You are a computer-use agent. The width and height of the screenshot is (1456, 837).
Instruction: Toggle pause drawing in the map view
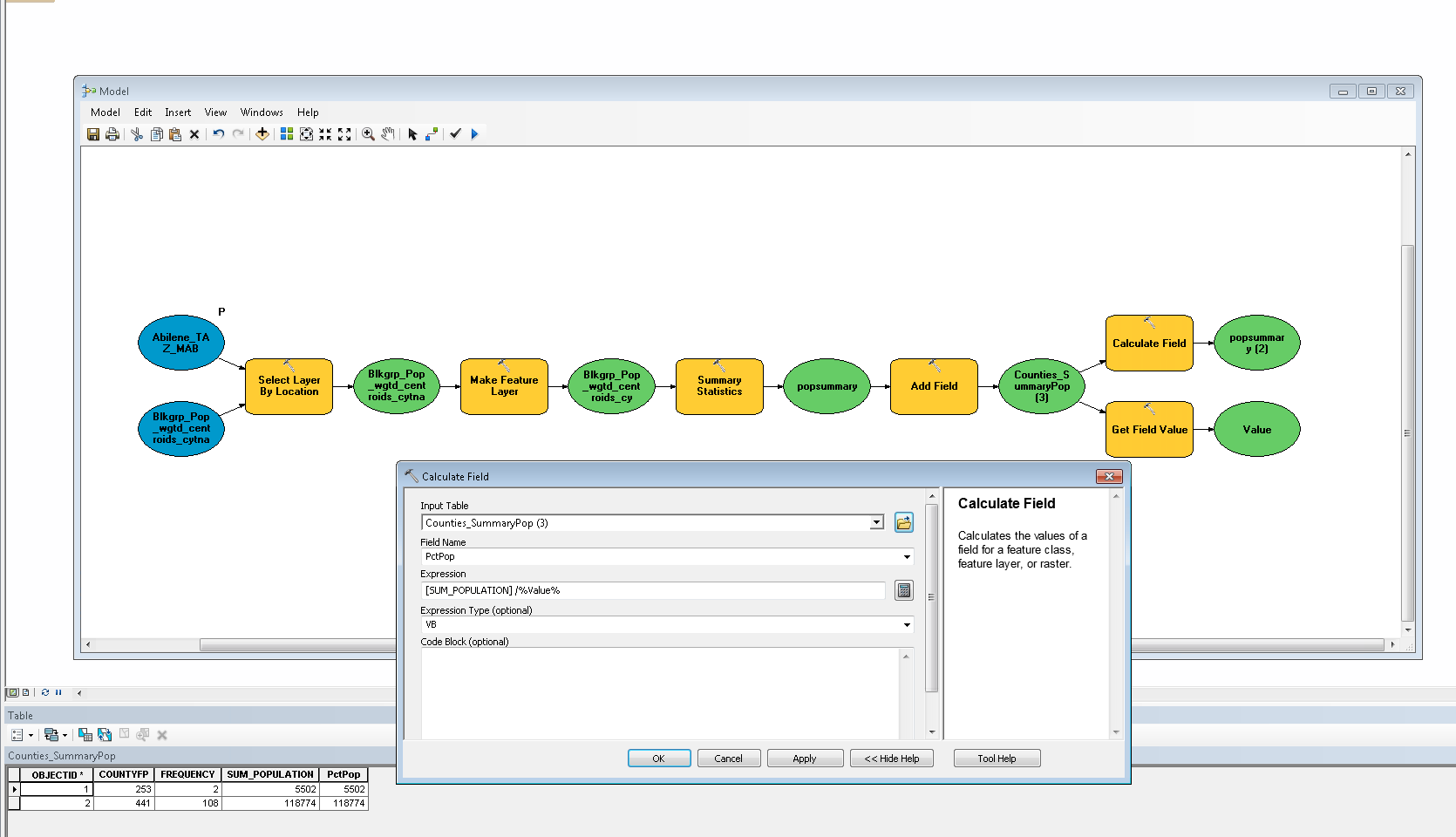(x=58, y=692)
